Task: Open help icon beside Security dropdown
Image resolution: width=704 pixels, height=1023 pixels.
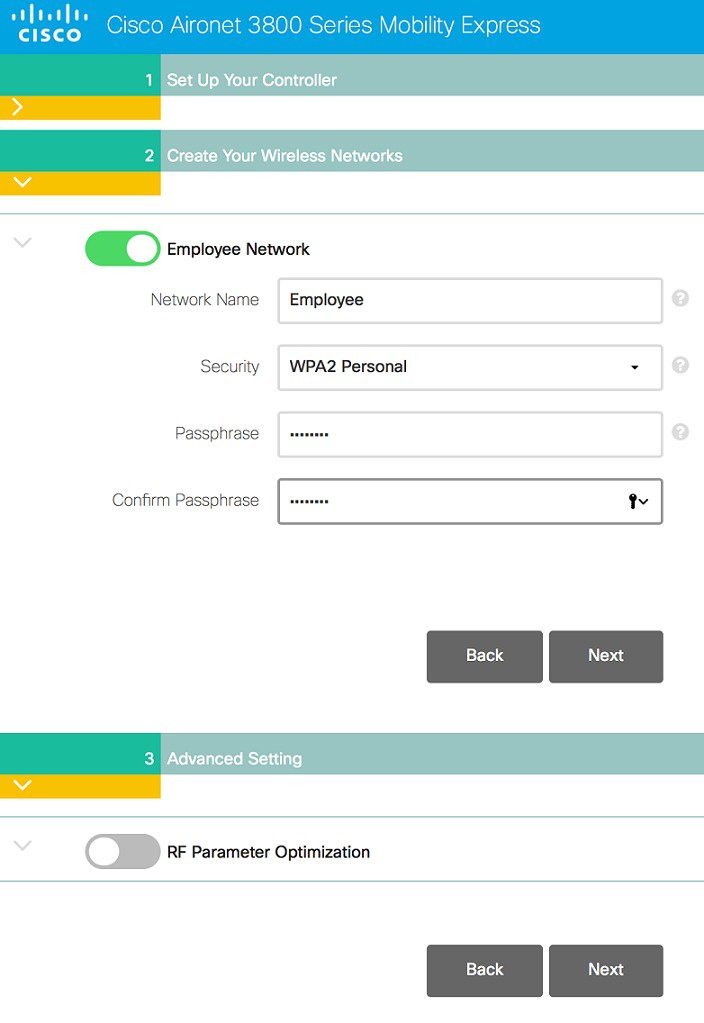Action: (681, 365)
